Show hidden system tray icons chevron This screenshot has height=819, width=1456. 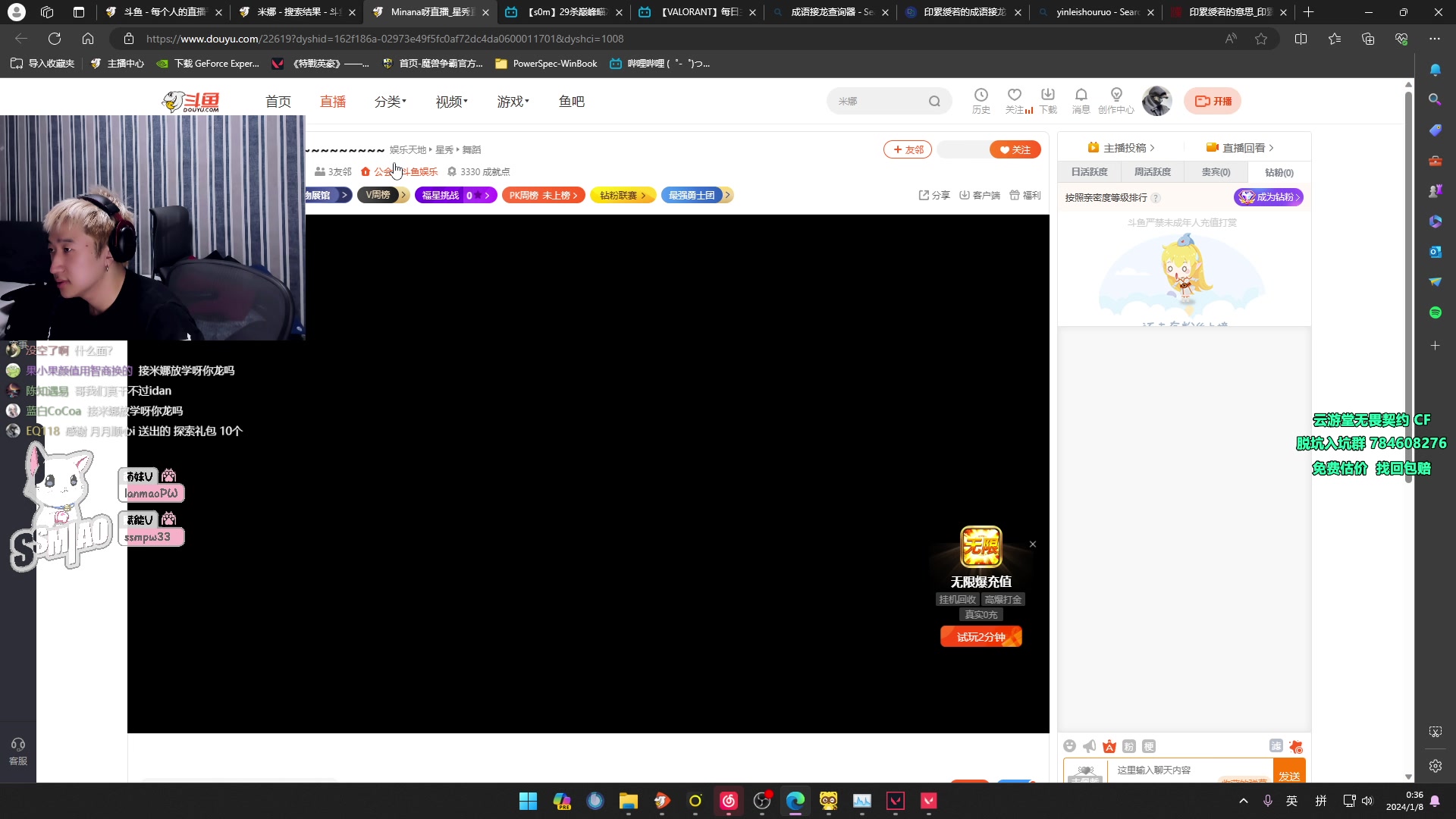coord(1243,801)
